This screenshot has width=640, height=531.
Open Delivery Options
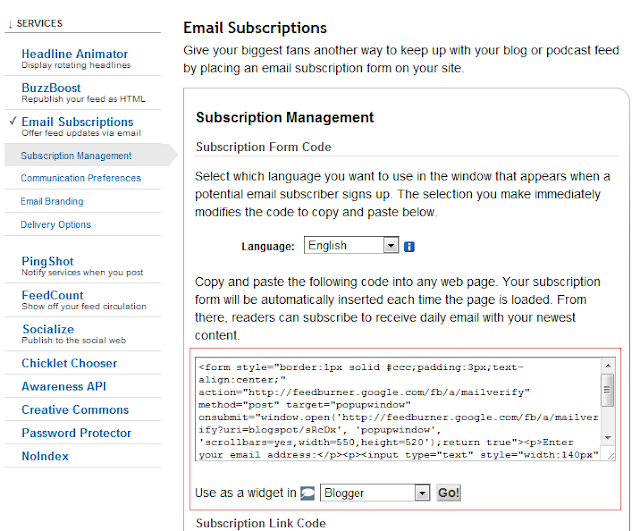coord(56,225)
